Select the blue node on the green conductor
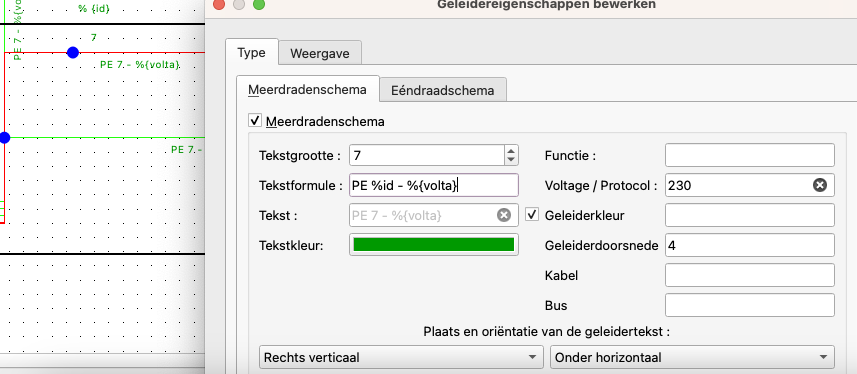The image size is (857, 374). 4,138
